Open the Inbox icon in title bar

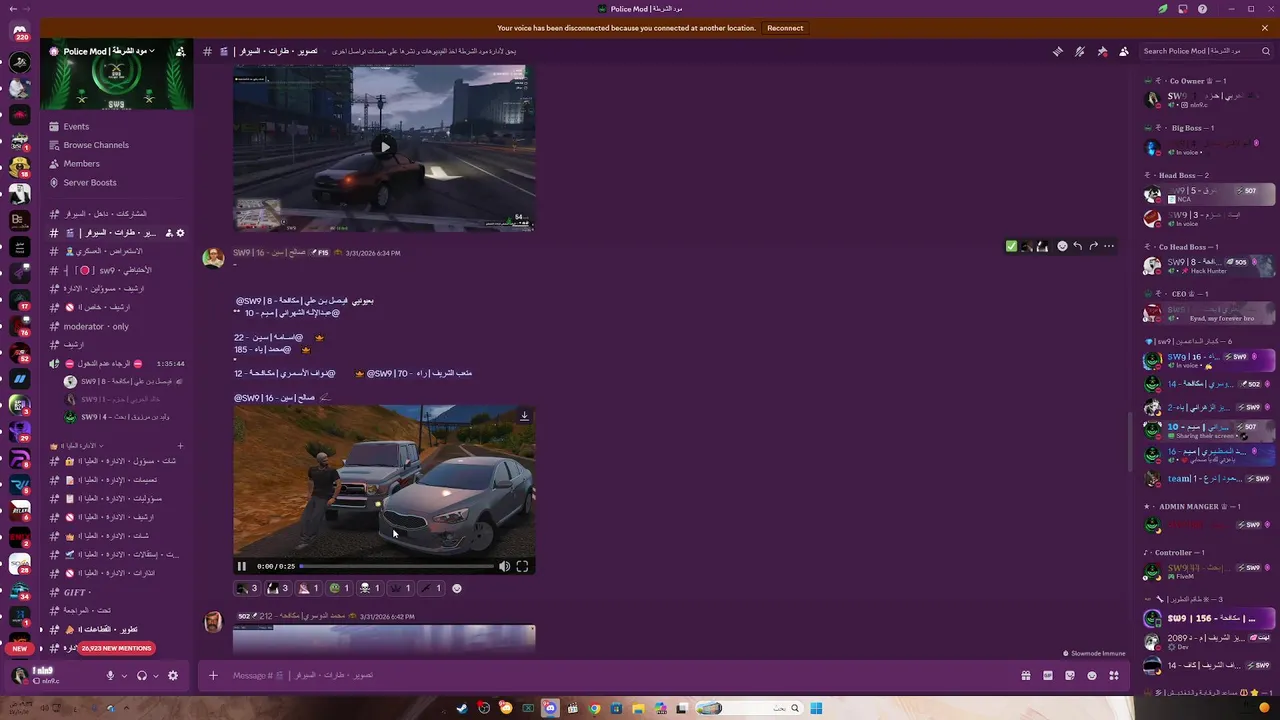tap(1183, 9)
